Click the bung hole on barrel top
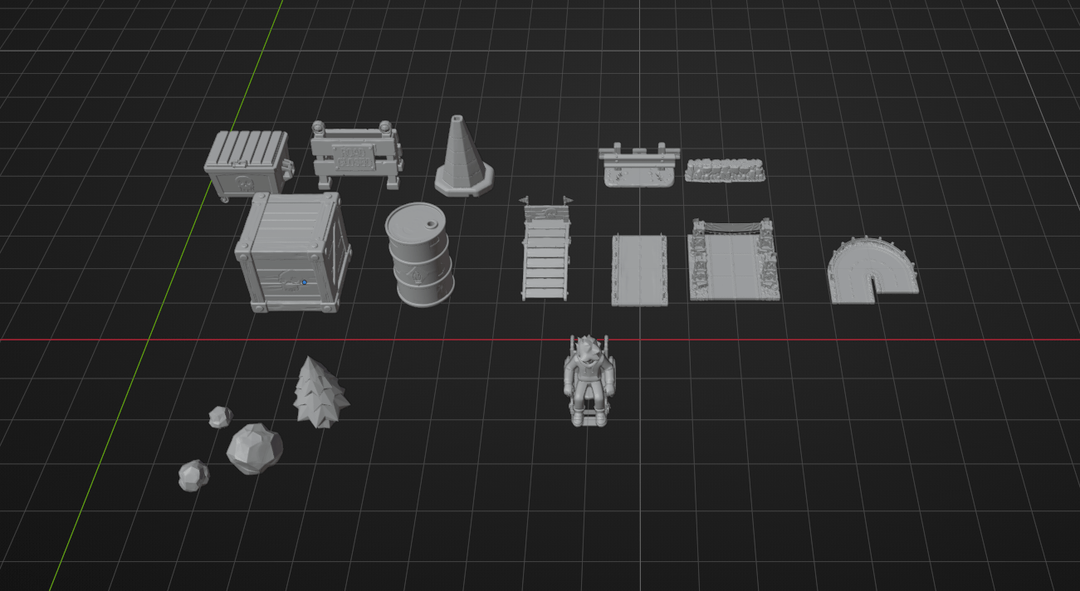Image resolution: width=1080 pixels, height=591 pixels. point(431,223)
